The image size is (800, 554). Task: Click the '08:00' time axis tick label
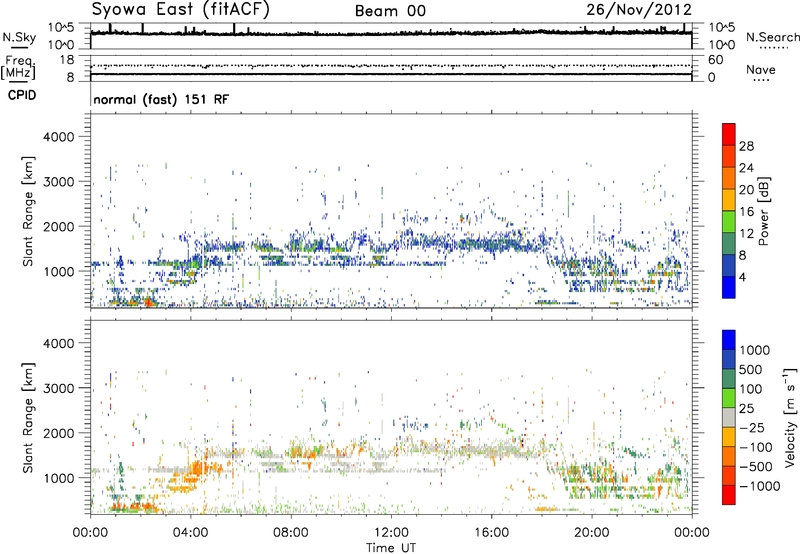click(x=291, y=533)
